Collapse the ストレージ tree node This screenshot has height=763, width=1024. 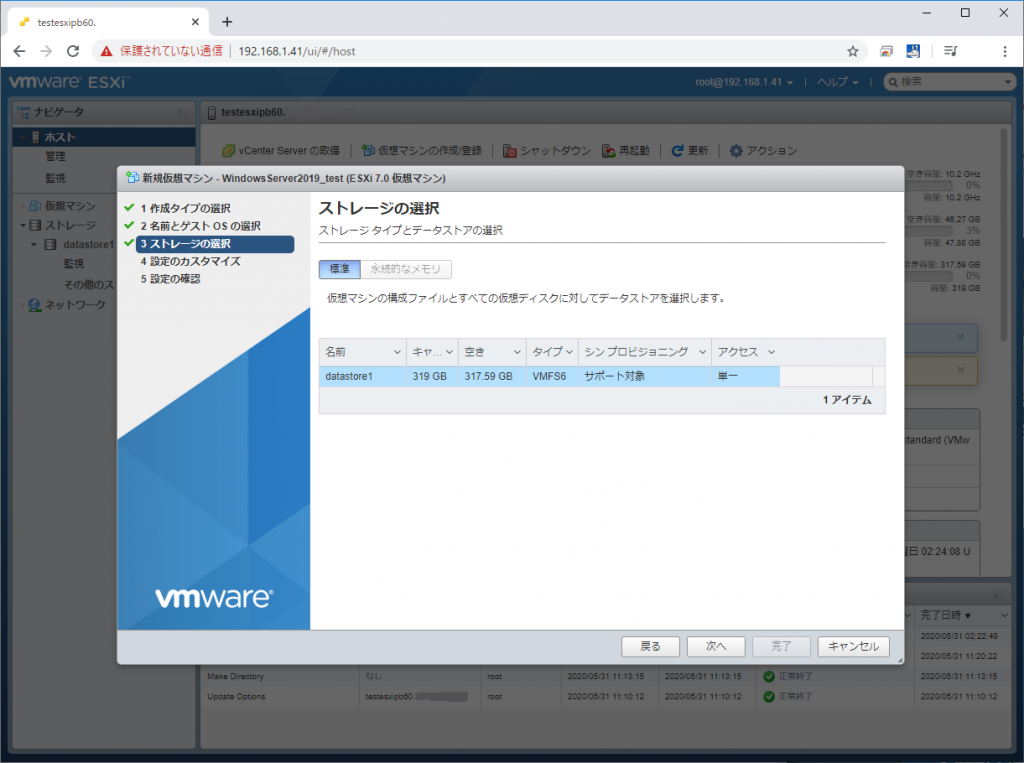(23, 225)
